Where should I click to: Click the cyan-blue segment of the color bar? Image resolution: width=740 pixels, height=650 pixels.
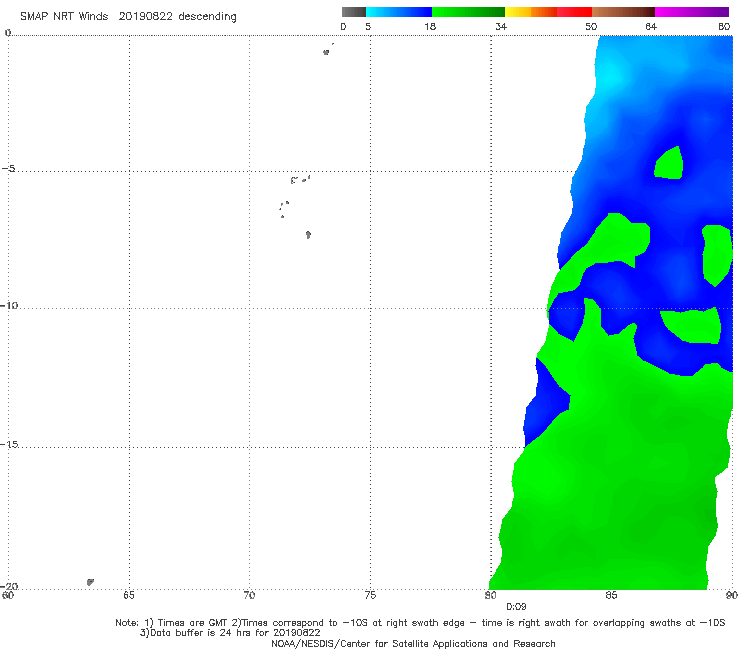click(x=399, y=12)
